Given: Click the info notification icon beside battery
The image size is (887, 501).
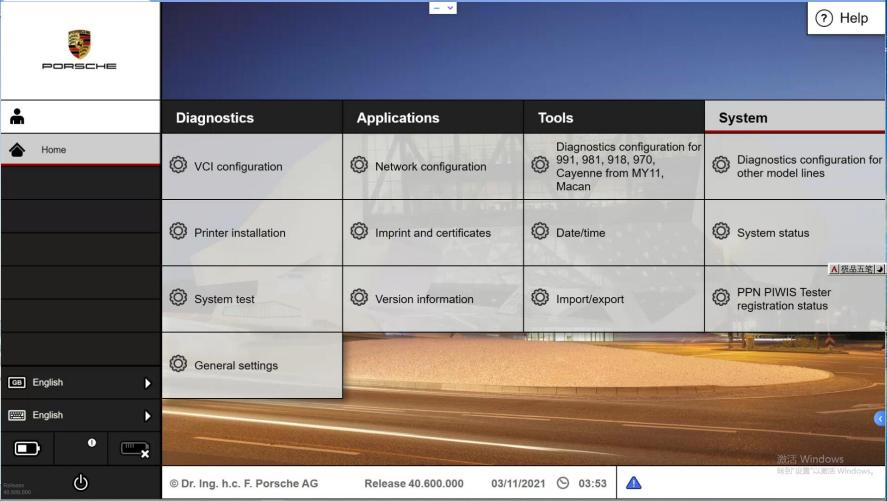Looking at the screenshot, I should click(x=92, y=442).
